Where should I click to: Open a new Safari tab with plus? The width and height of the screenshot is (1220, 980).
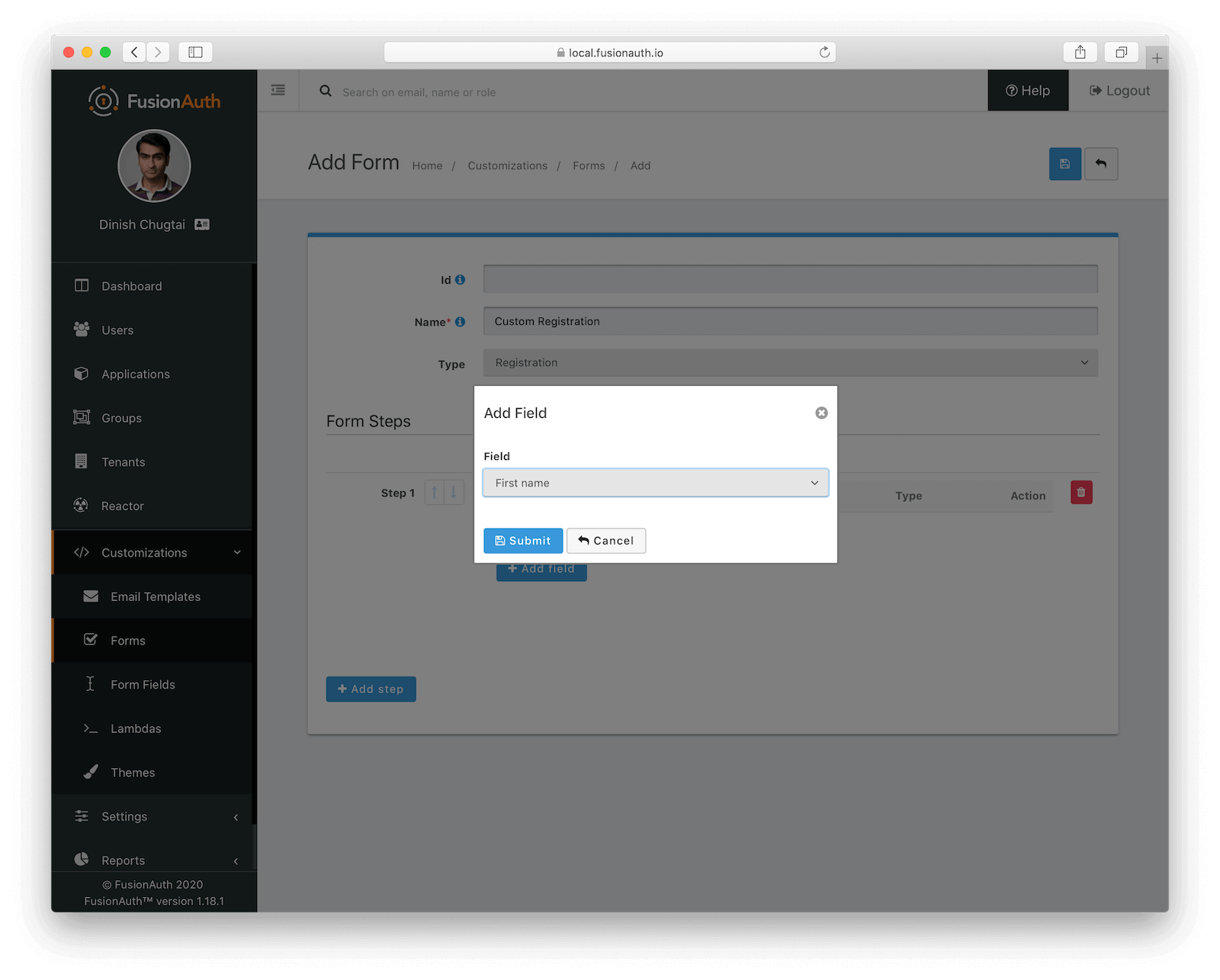(x=1157, y=58)
